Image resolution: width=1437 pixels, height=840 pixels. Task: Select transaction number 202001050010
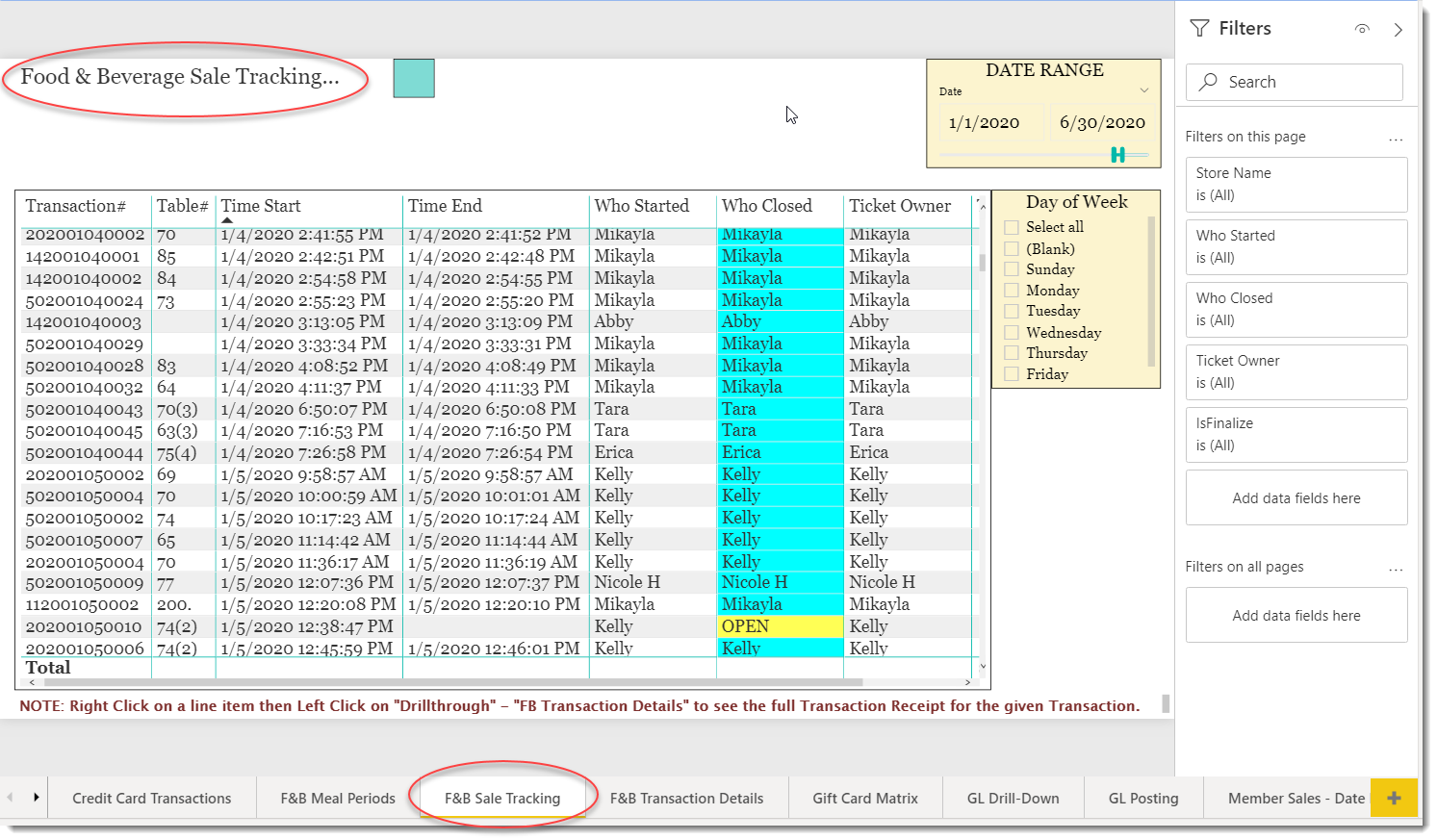[85, 627]
